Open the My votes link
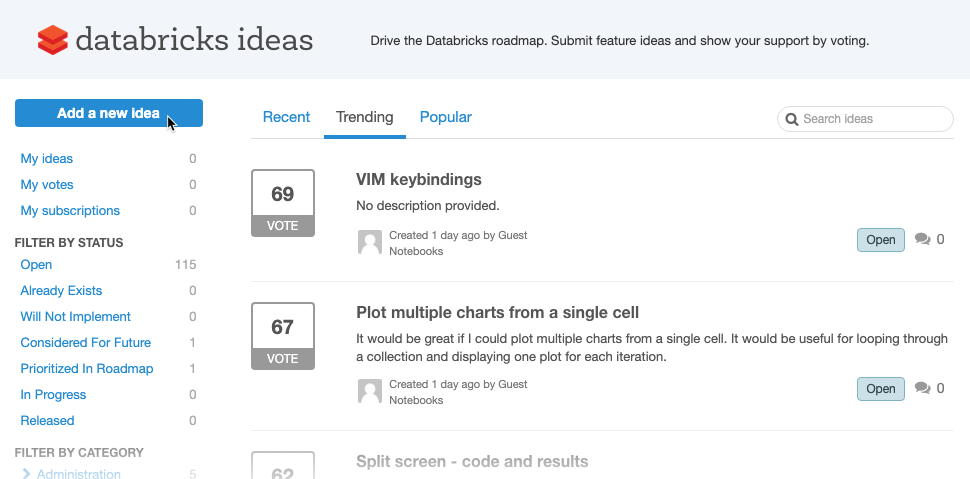The height and width of the screenshot is (479, 970). tap(47, 185)
